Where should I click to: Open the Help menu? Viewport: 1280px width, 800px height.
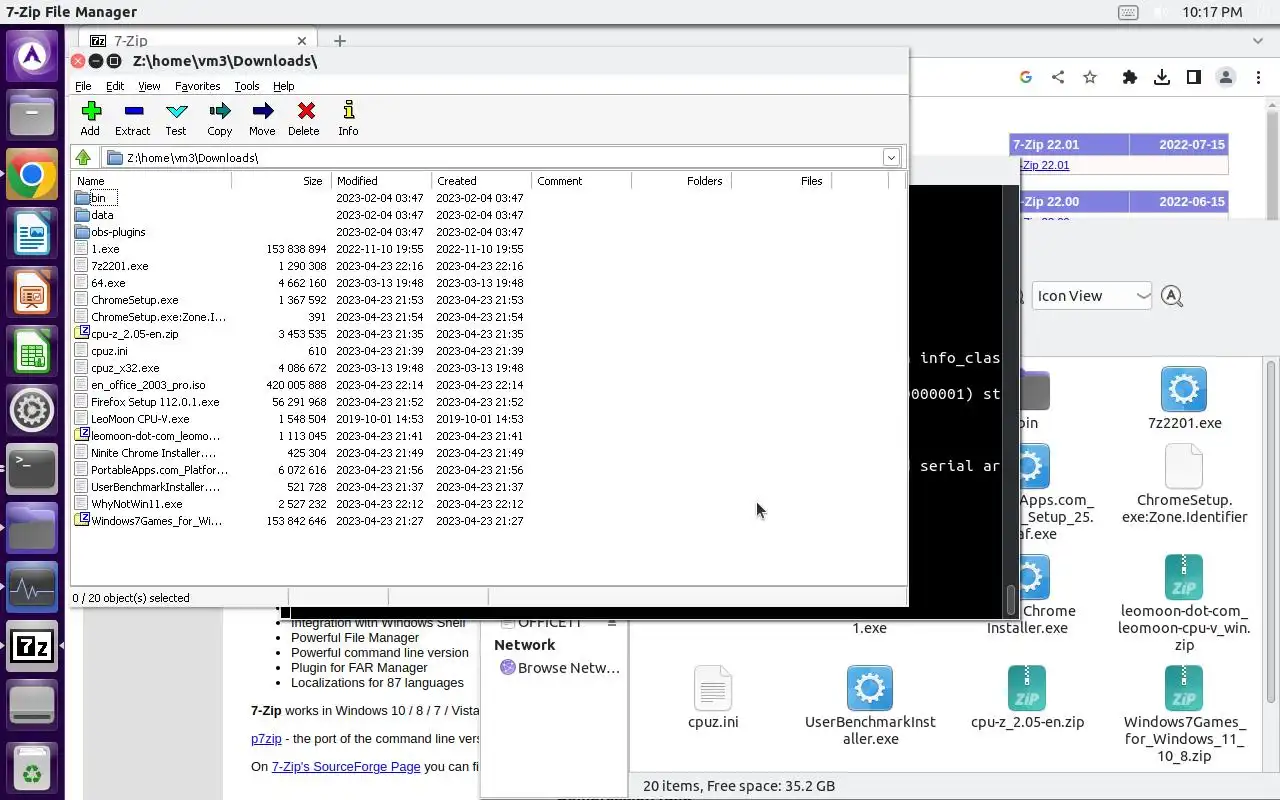point(284,86)
